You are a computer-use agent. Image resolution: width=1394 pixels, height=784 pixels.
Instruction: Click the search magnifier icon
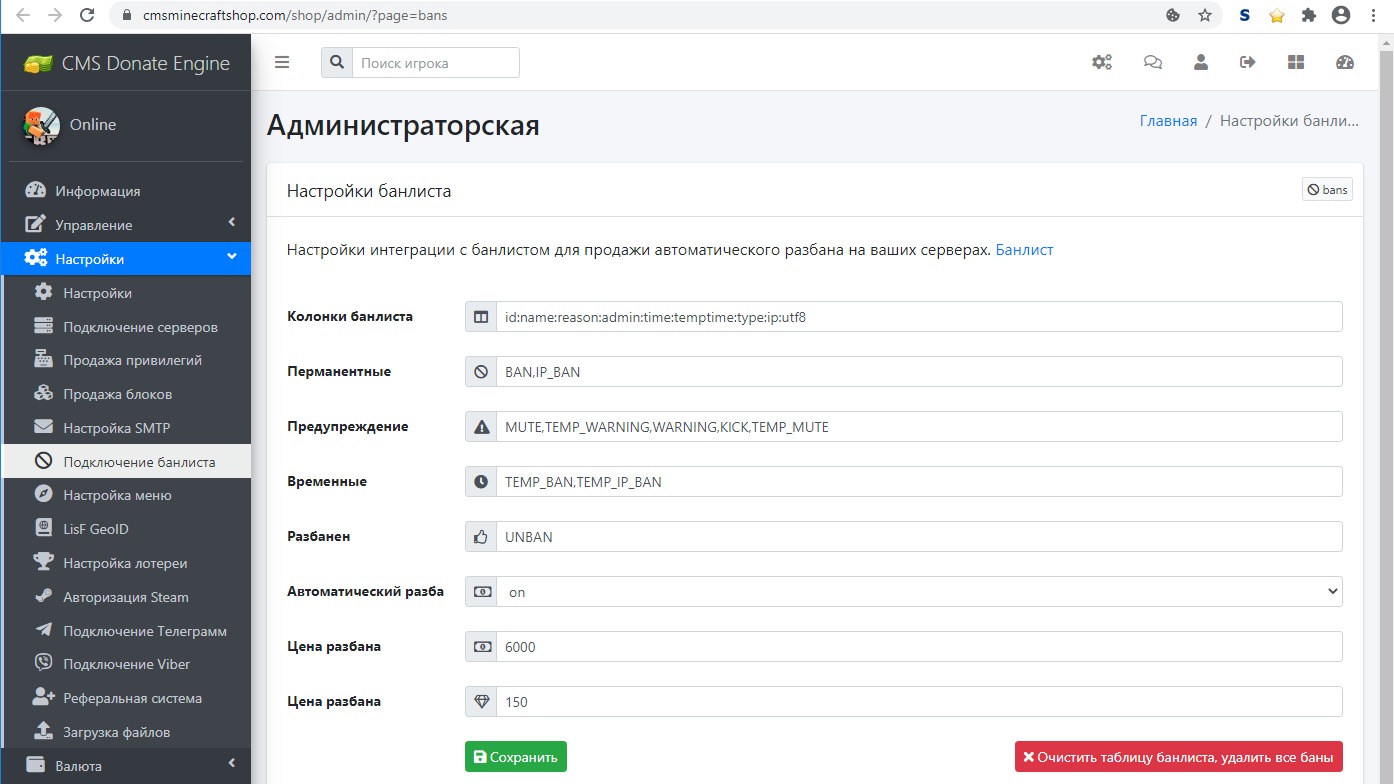(337, 62)
